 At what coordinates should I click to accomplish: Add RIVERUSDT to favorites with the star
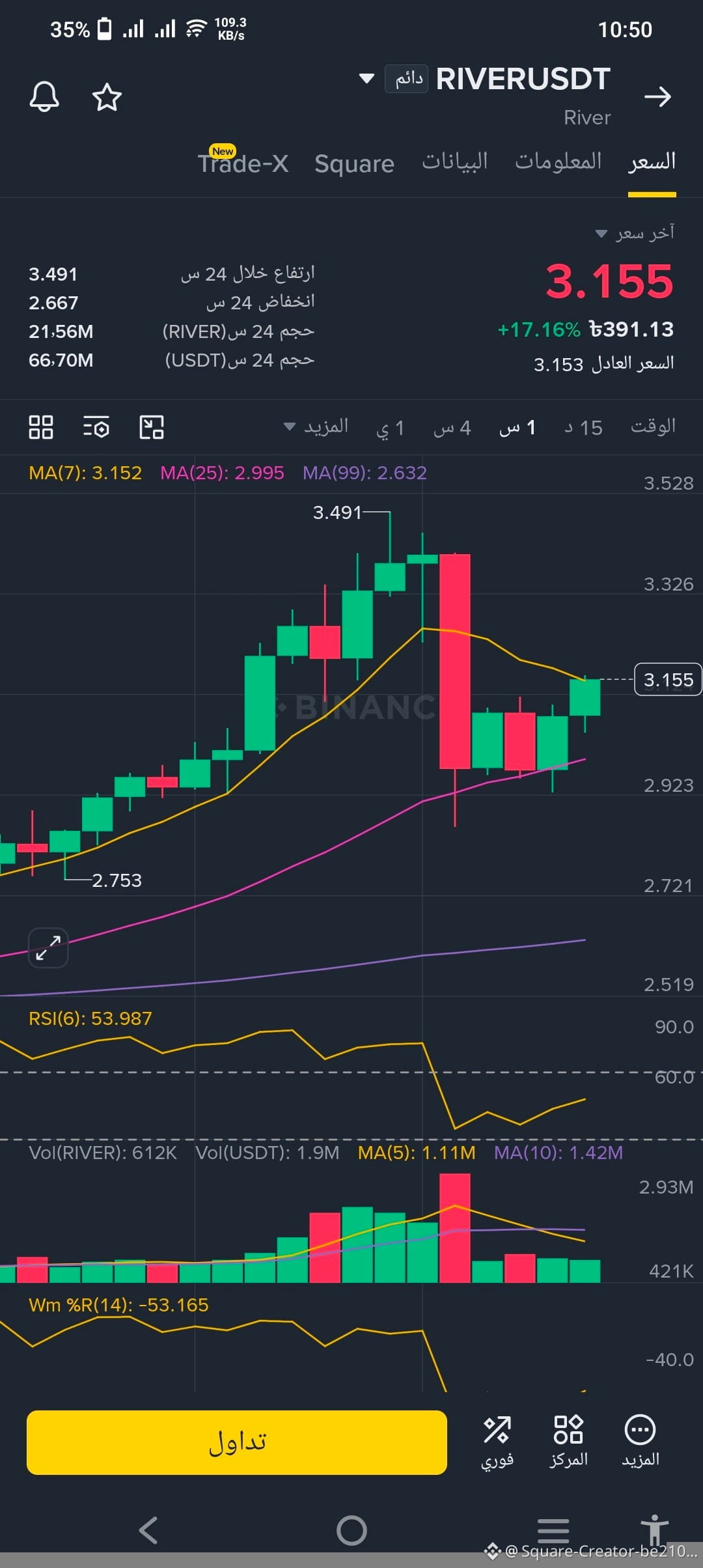[x=107, y=97]
